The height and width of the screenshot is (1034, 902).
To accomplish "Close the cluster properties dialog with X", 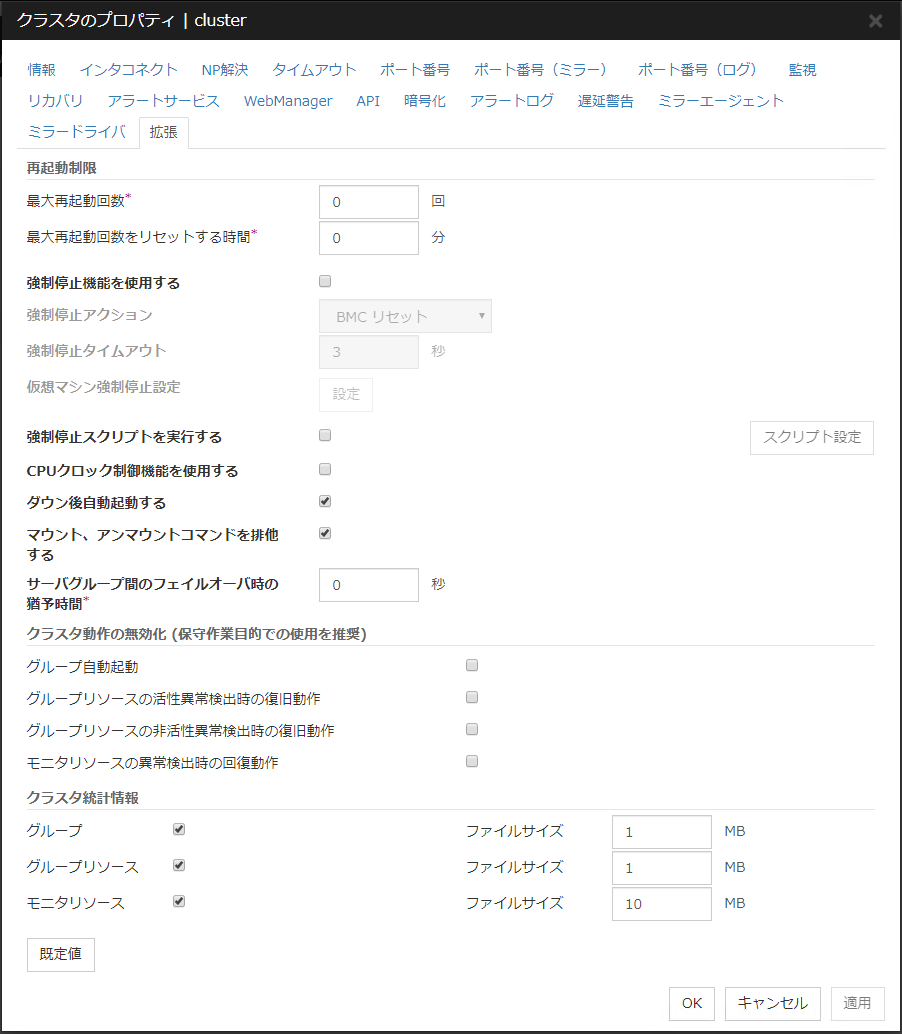I will (x=875, y=21).
